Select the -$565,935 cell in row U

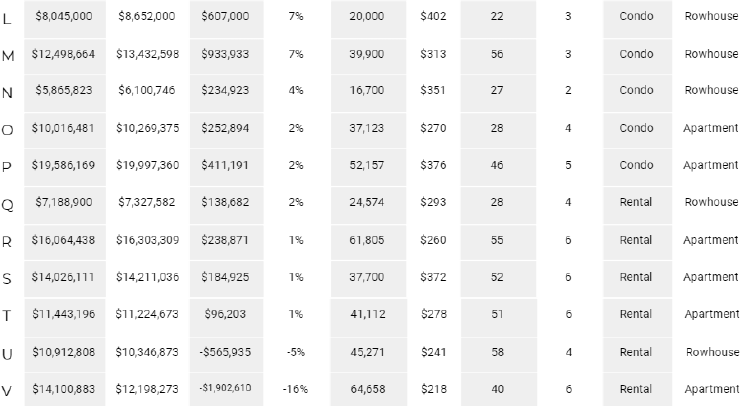(225, 351)
